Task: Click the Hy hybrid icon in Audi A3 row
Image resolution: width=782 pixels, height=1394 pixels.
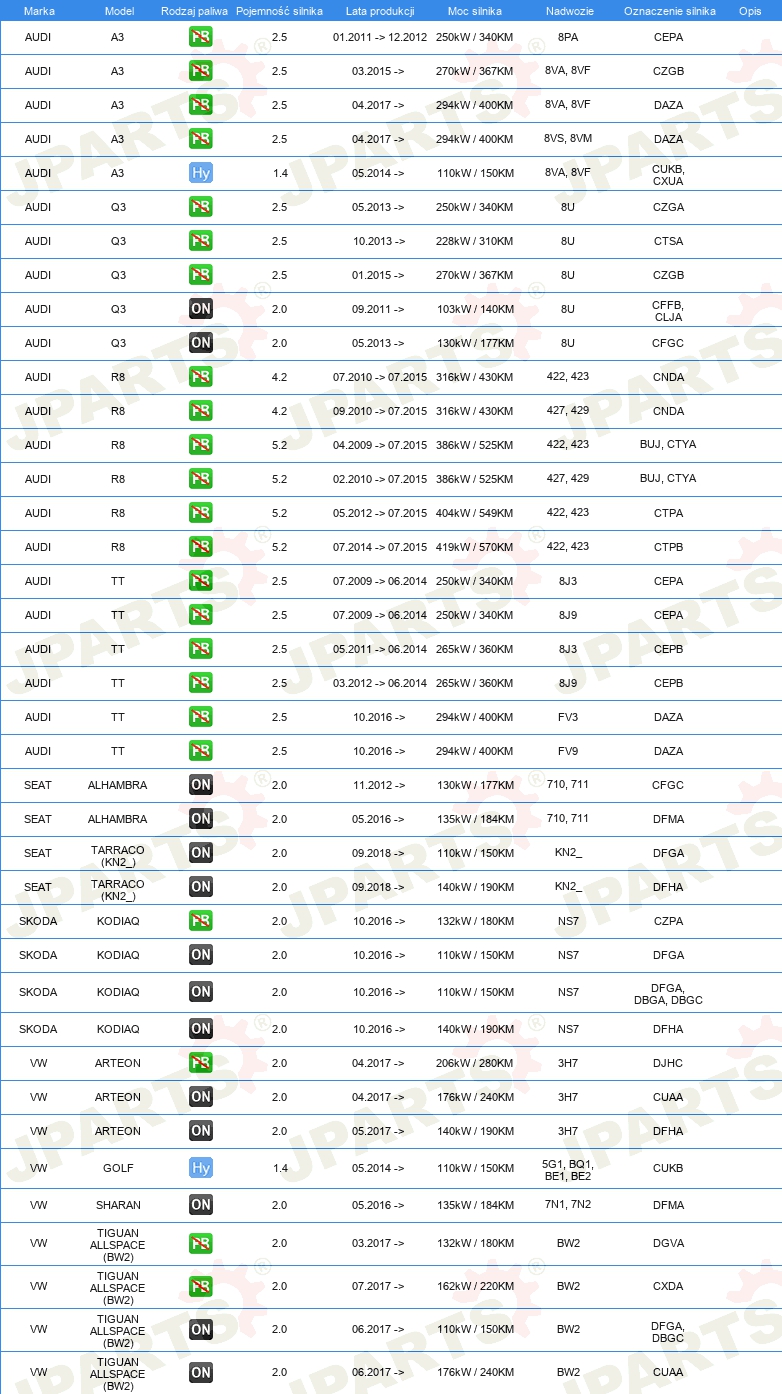Action: coord(201,173)
